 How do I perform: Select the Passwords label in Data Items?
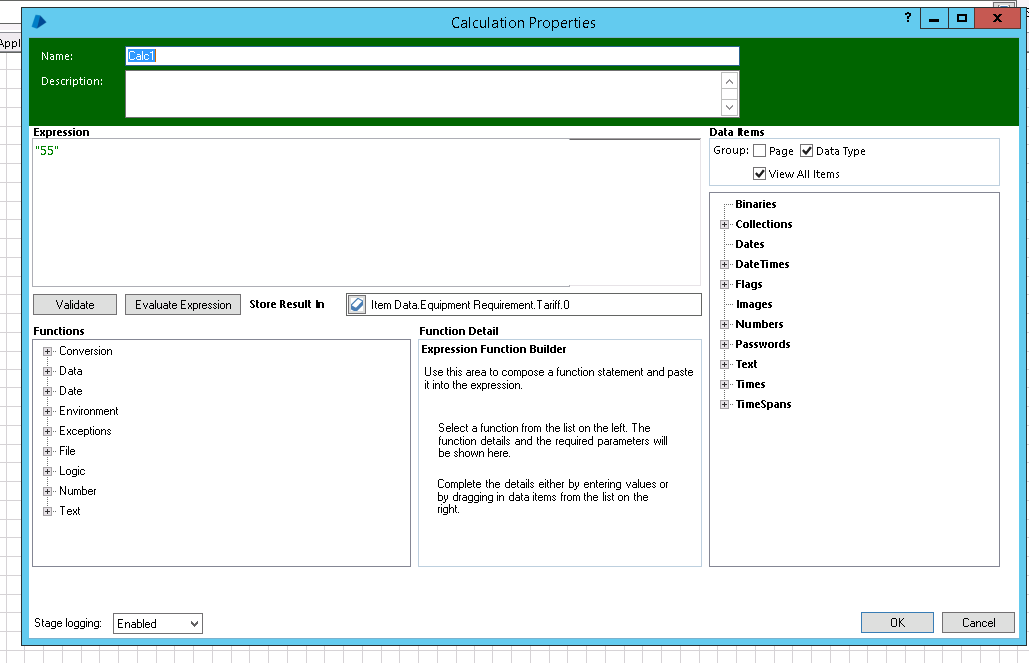coord(763,345)
